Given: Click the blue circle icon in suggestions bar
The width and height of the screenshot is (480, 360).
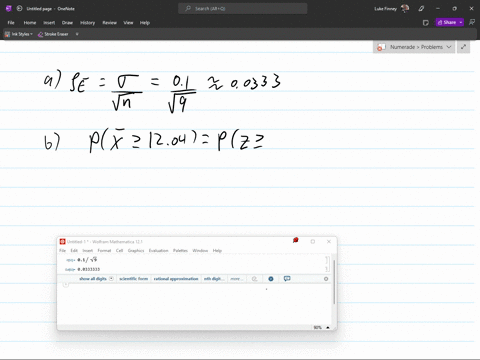Looking at the screenshot, I should coord(271,279).
